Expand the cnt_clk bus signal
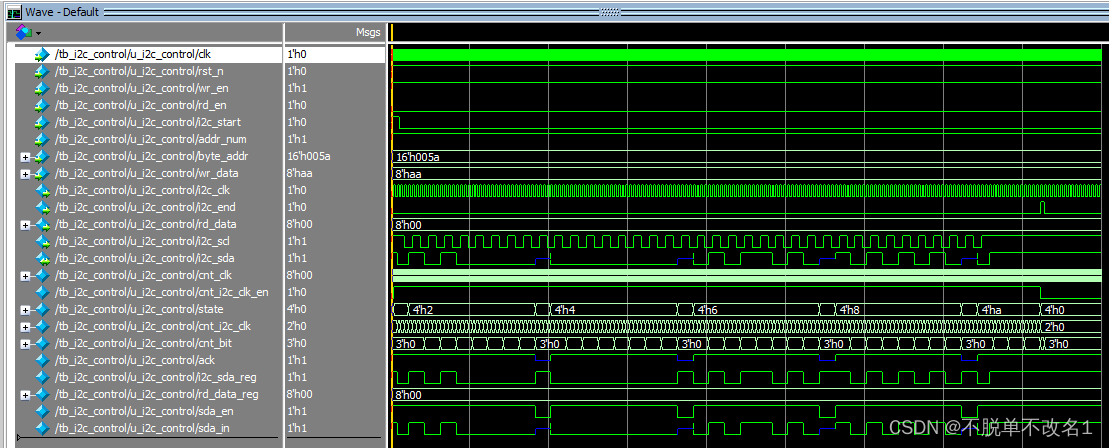 (26, 275)
